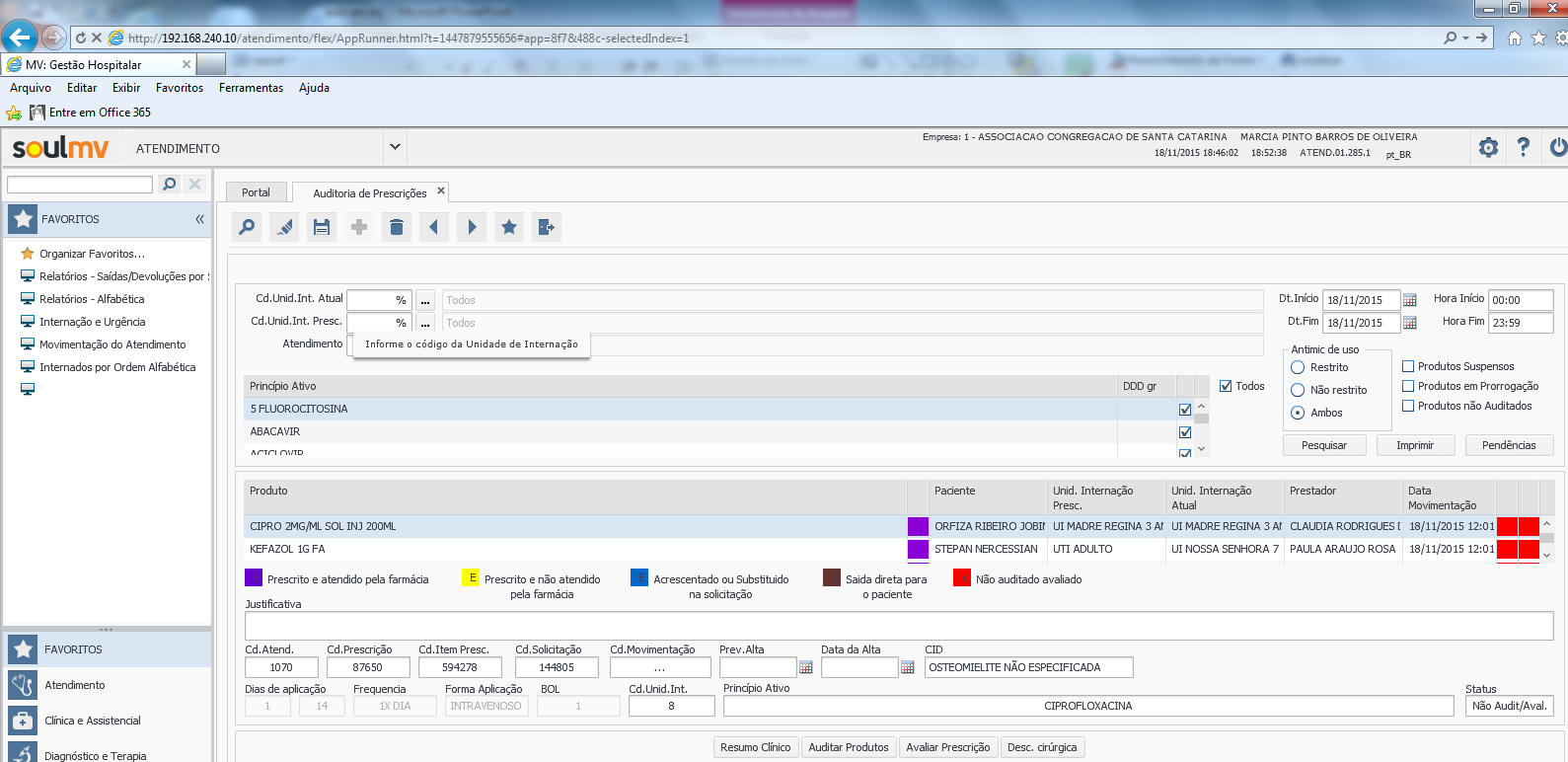Open the Prev.Alta calendar icon

(806, 667)
